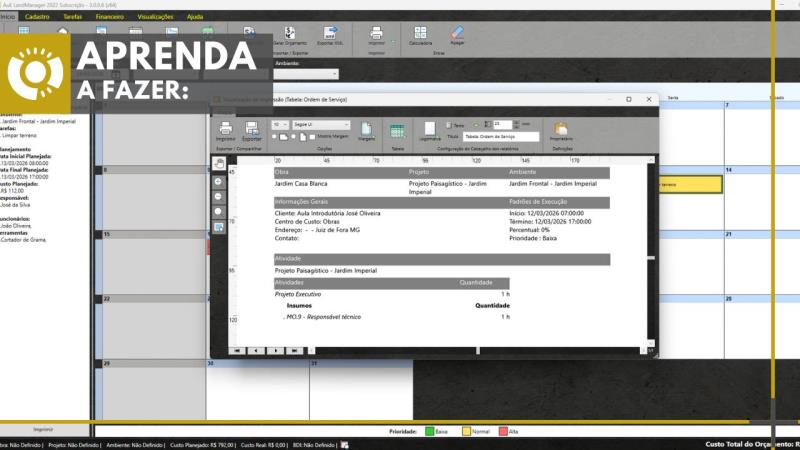Click the next page navigation button
Image resolution: width=800 pixels, height=450 pixels.
click(275, 351)
